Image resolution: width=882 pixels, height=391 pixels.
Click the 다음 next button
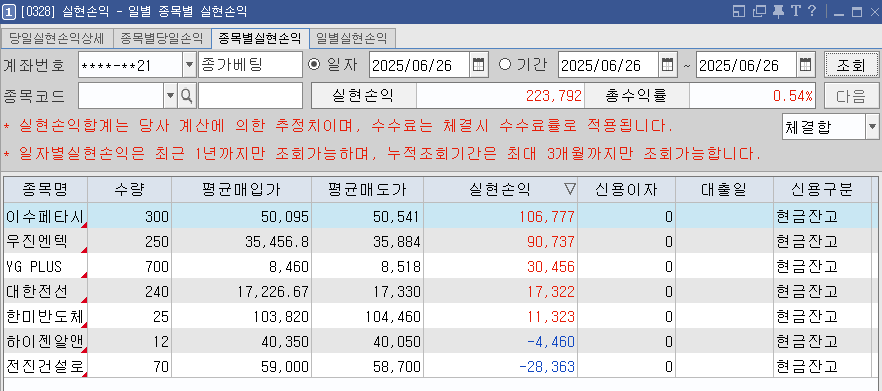pyautogui.click(x=852, y=96)
